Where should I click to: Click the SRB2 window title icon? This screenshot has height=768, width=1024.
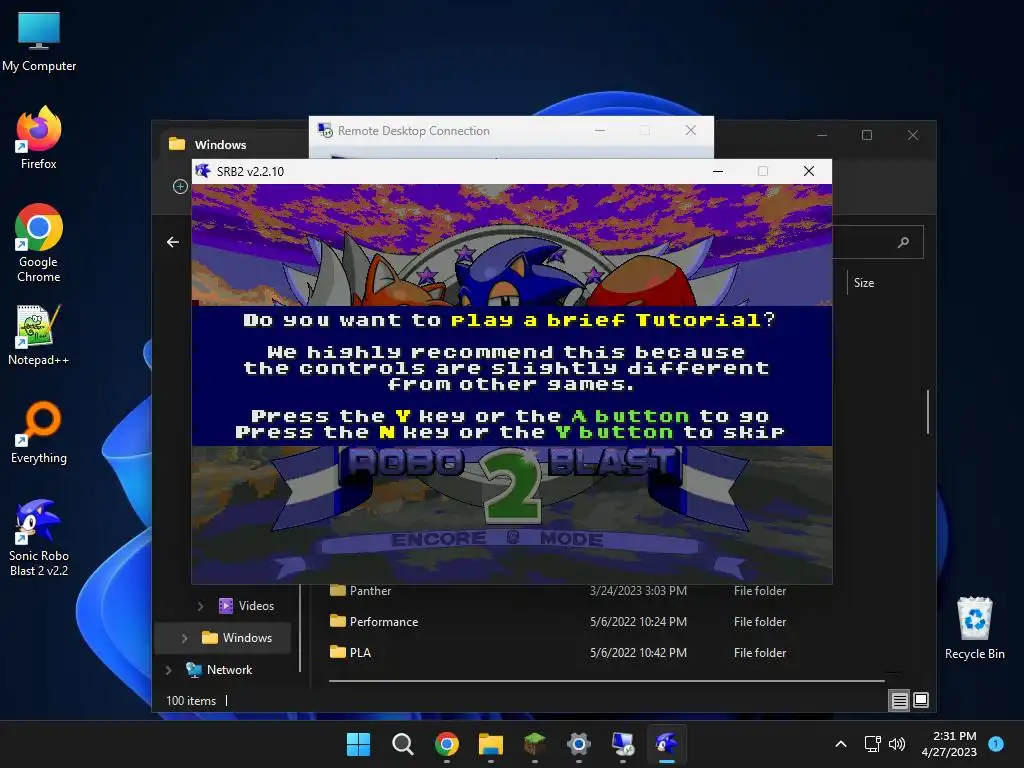coord(203,171)
